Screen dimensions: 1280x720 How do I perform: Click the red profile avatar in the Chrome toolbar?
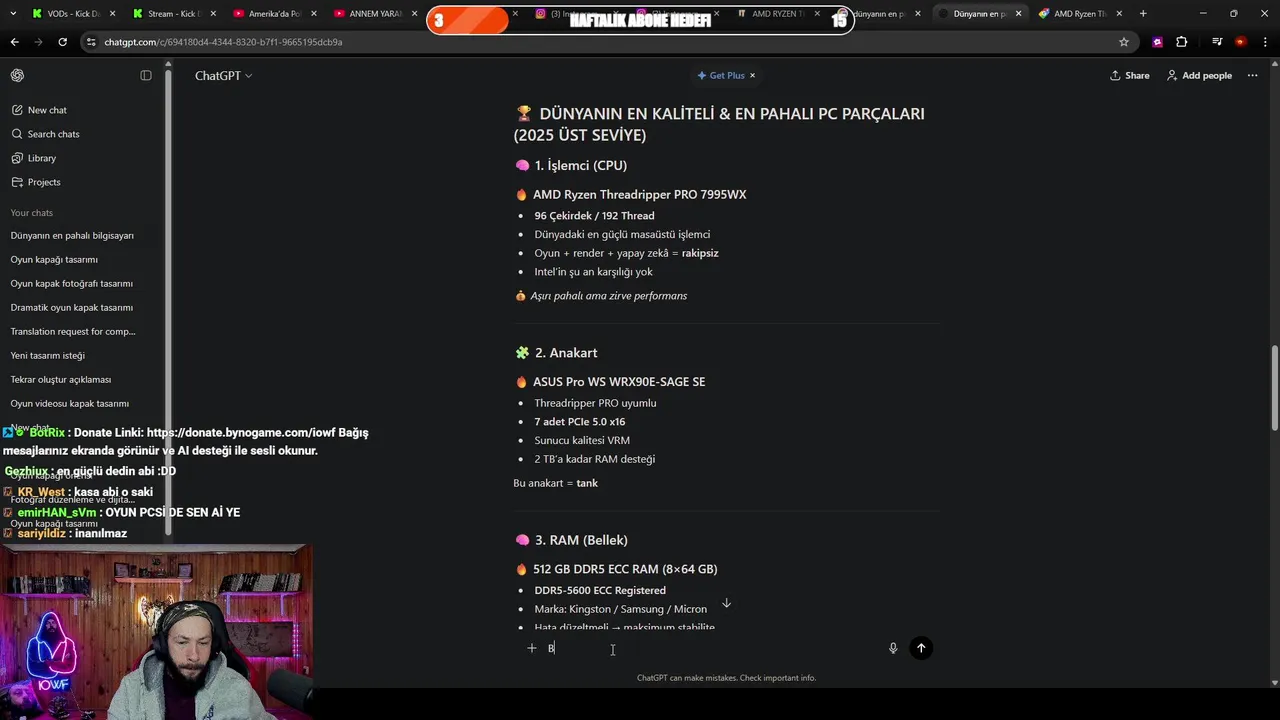[x=1240, y=42]
